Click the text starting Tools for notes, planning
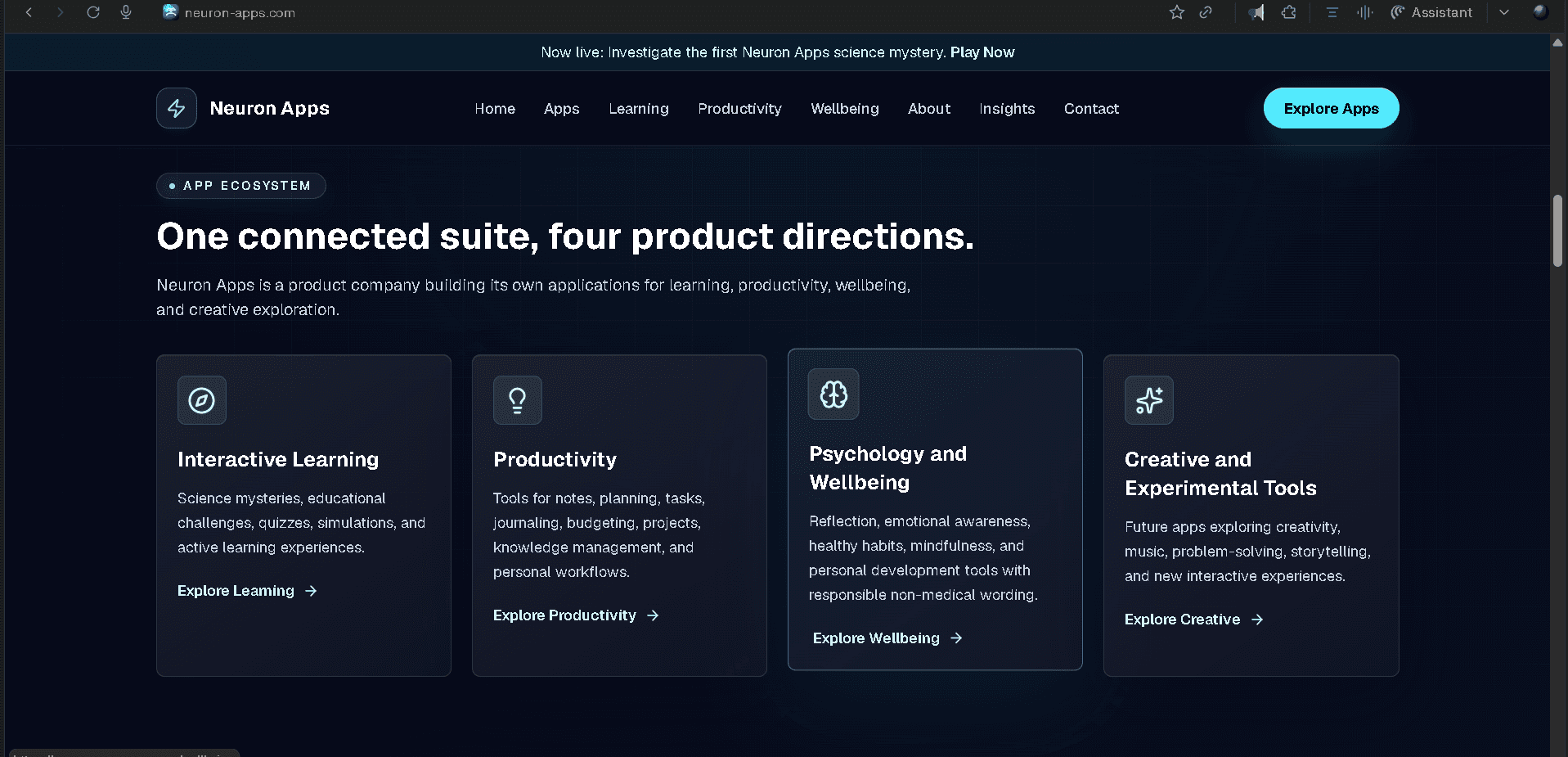The width and height of the screenshot is (1568, 757). [x=599, y=534]
